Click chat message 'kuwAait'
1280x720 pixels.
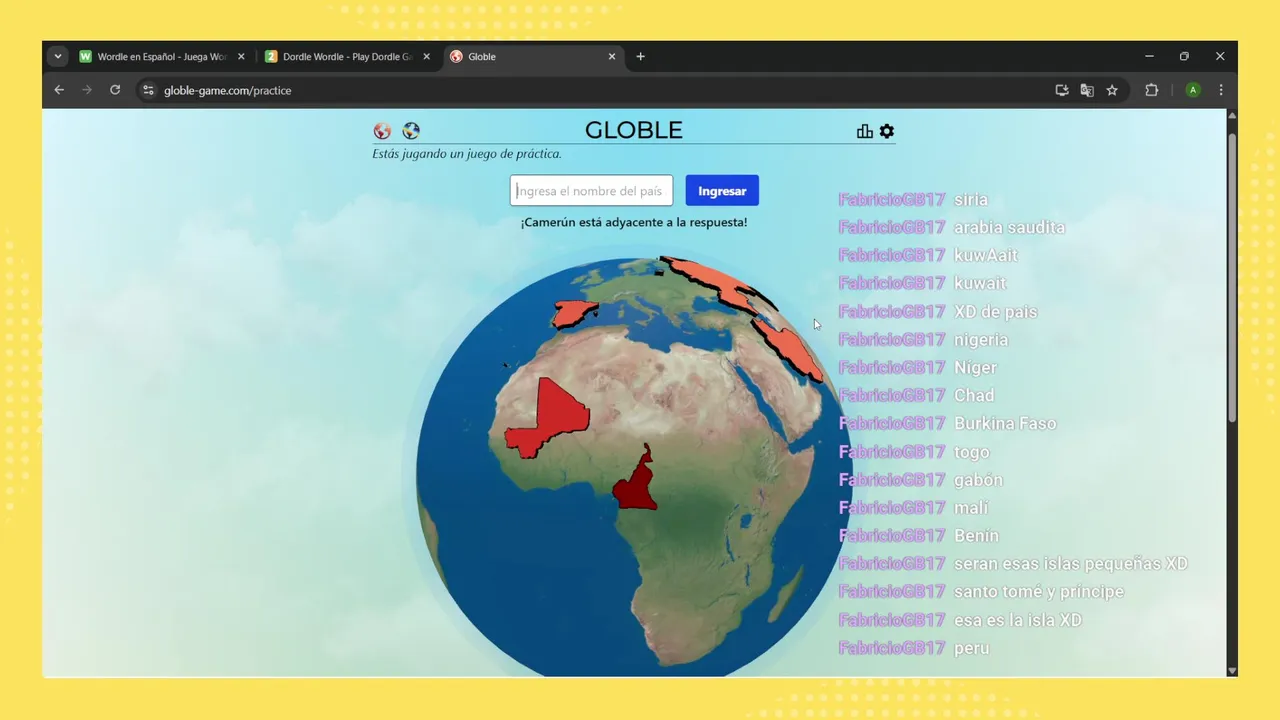click(x=986, y=256)
